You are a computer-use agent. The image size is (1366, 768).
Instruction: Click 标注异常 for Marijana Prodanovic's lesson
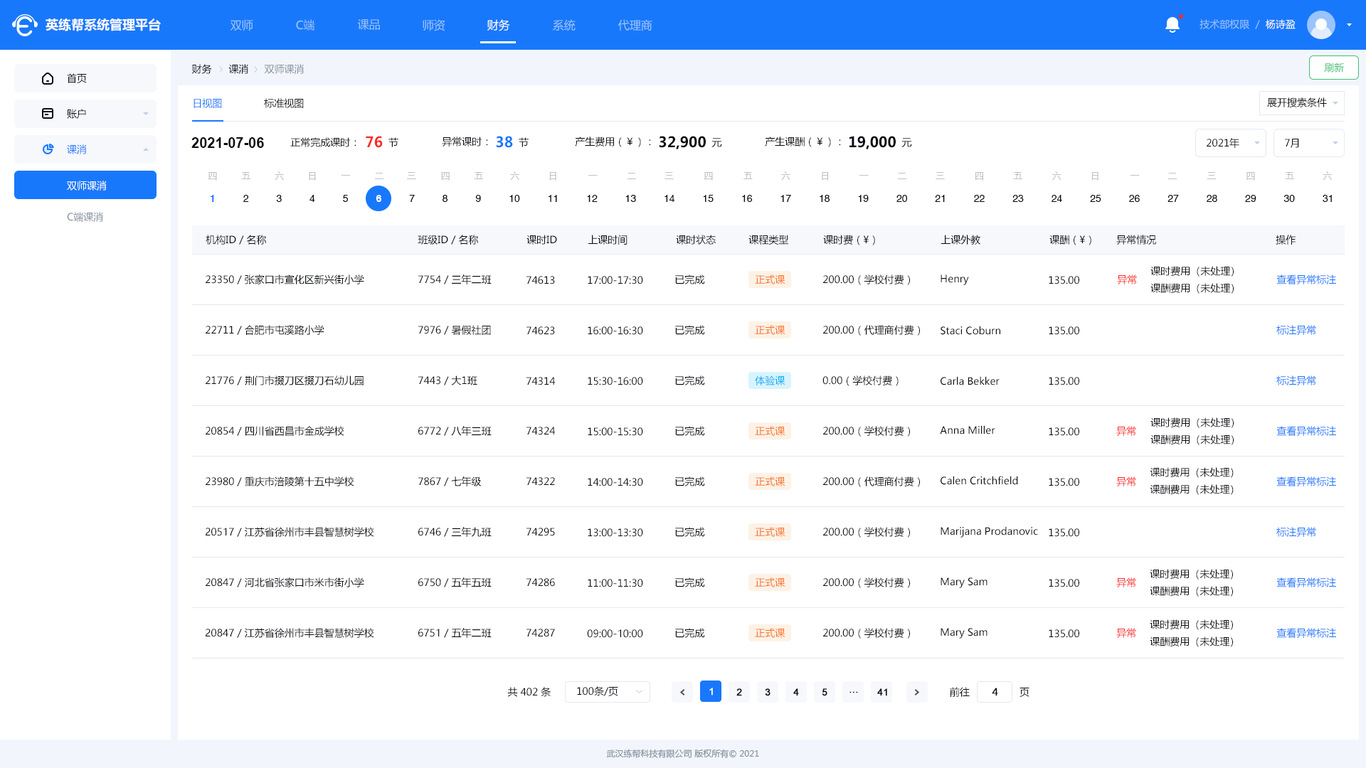pos(1296,532)
